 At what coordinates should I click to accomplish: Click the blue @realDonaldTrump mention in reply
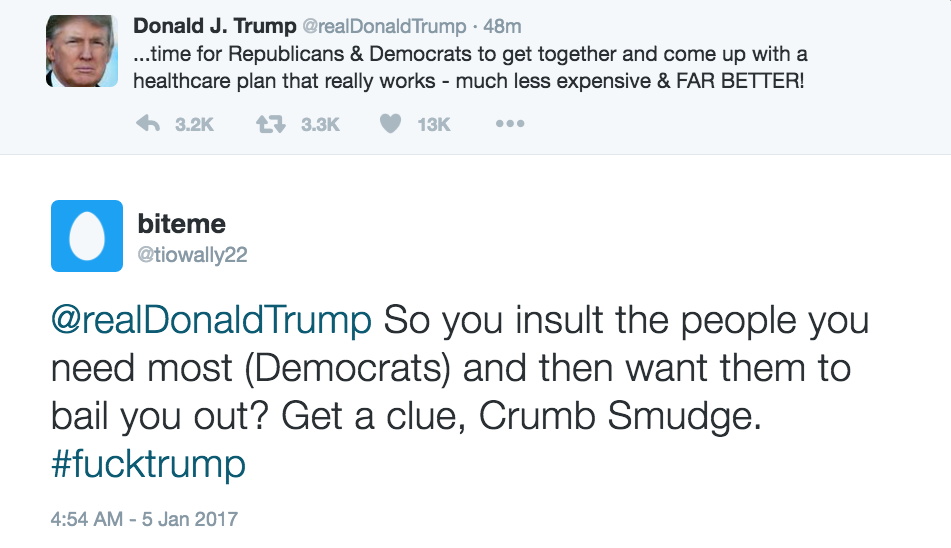tap(211, 321)
